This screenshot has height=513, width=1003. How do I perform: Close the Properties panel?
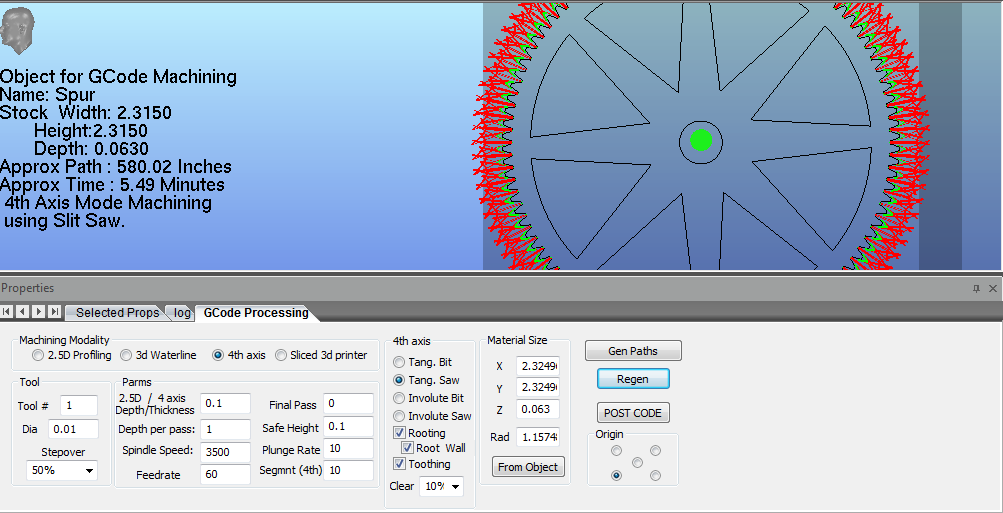pyautogui.click(x=992, y=288)
